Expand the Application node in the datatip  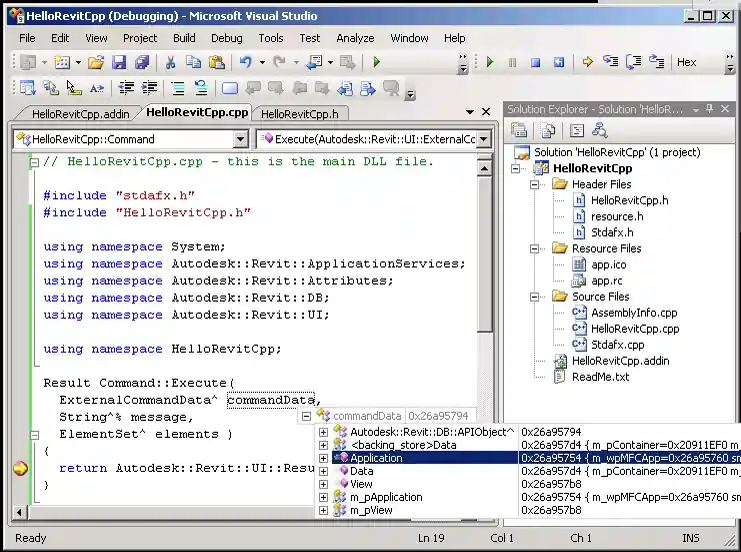point(323,458)
